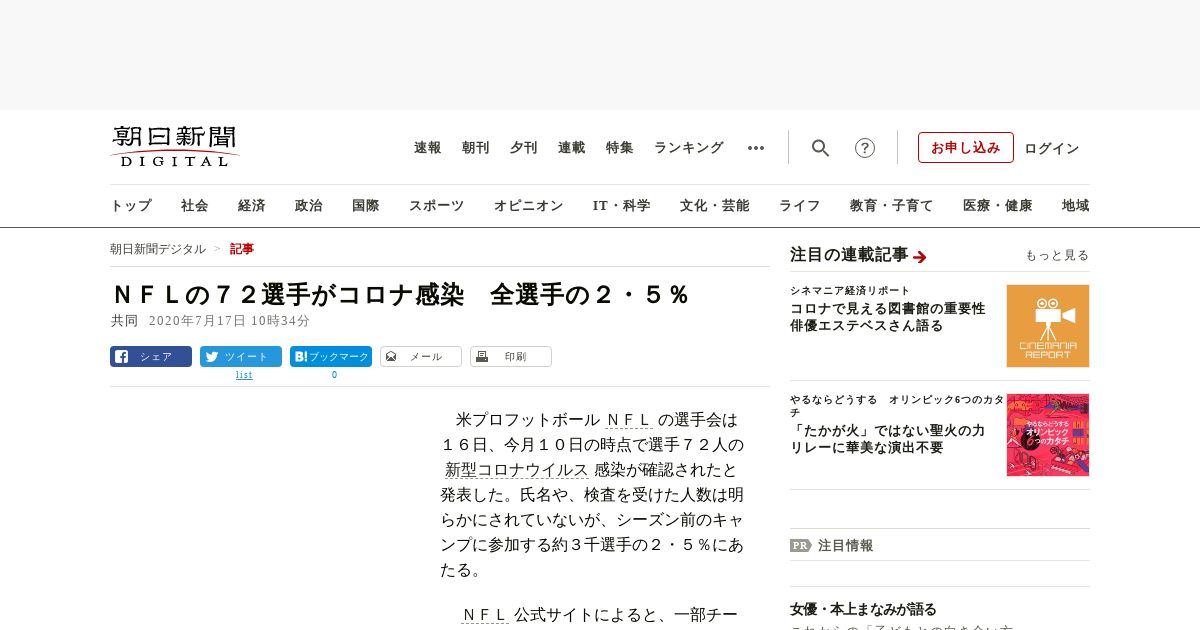Go to the 地域 section

pyautogui.click(x=1076, y=206)
